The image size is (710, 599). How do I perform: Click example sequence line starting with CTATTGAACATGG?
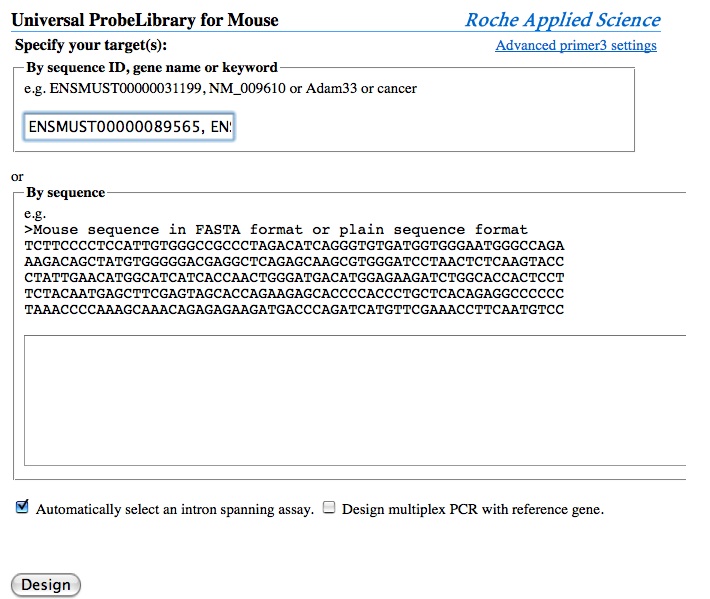[x=294, y=277]
